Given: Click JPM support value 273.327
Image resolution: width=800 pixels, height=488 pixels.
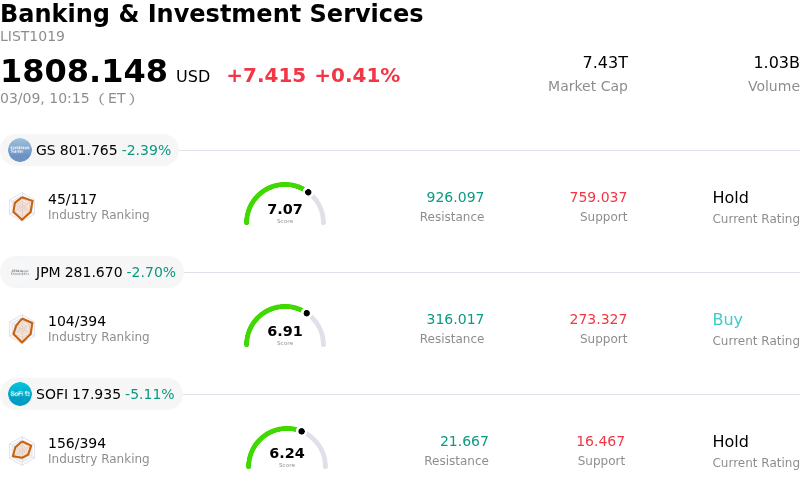Looking at the screenshot, I should point(598,320).
